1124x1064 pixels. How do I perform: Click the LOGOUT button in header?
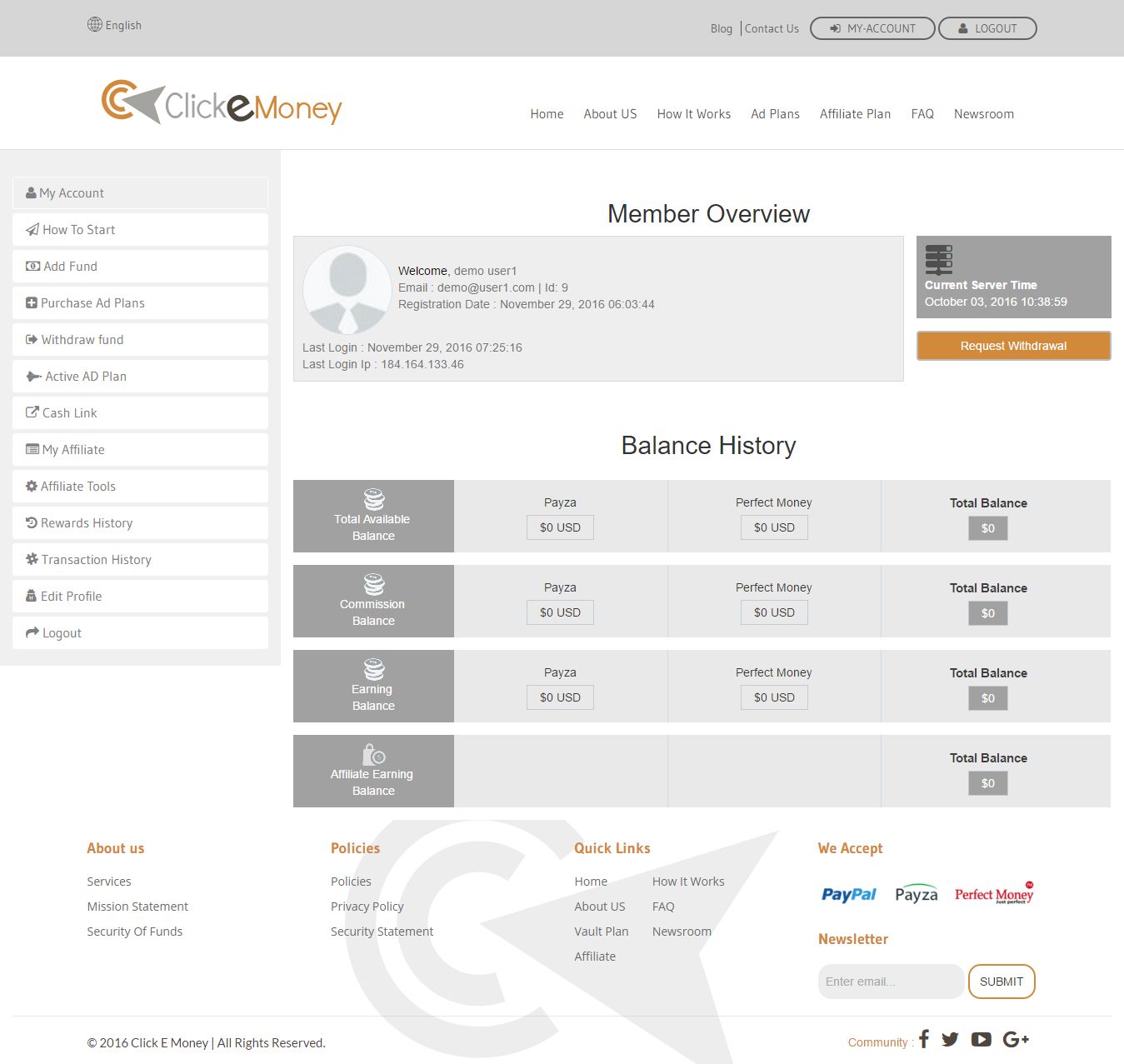987,28
